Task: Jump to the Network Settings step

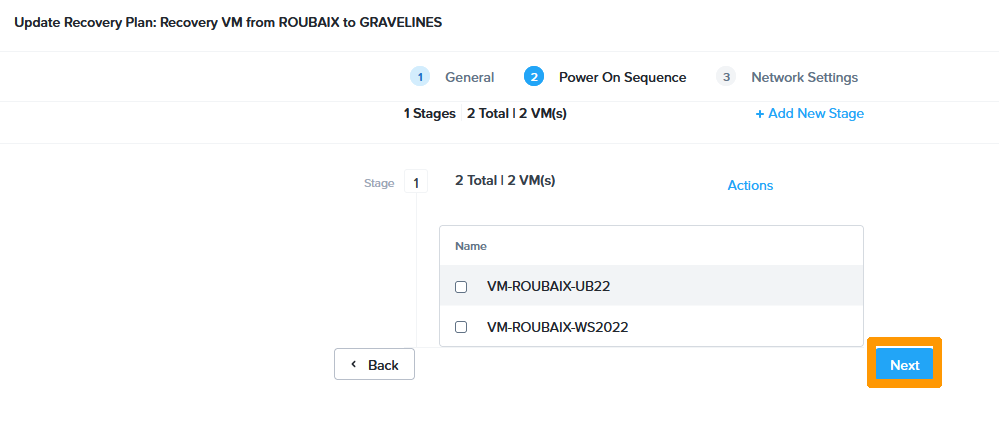Action: 804,77
